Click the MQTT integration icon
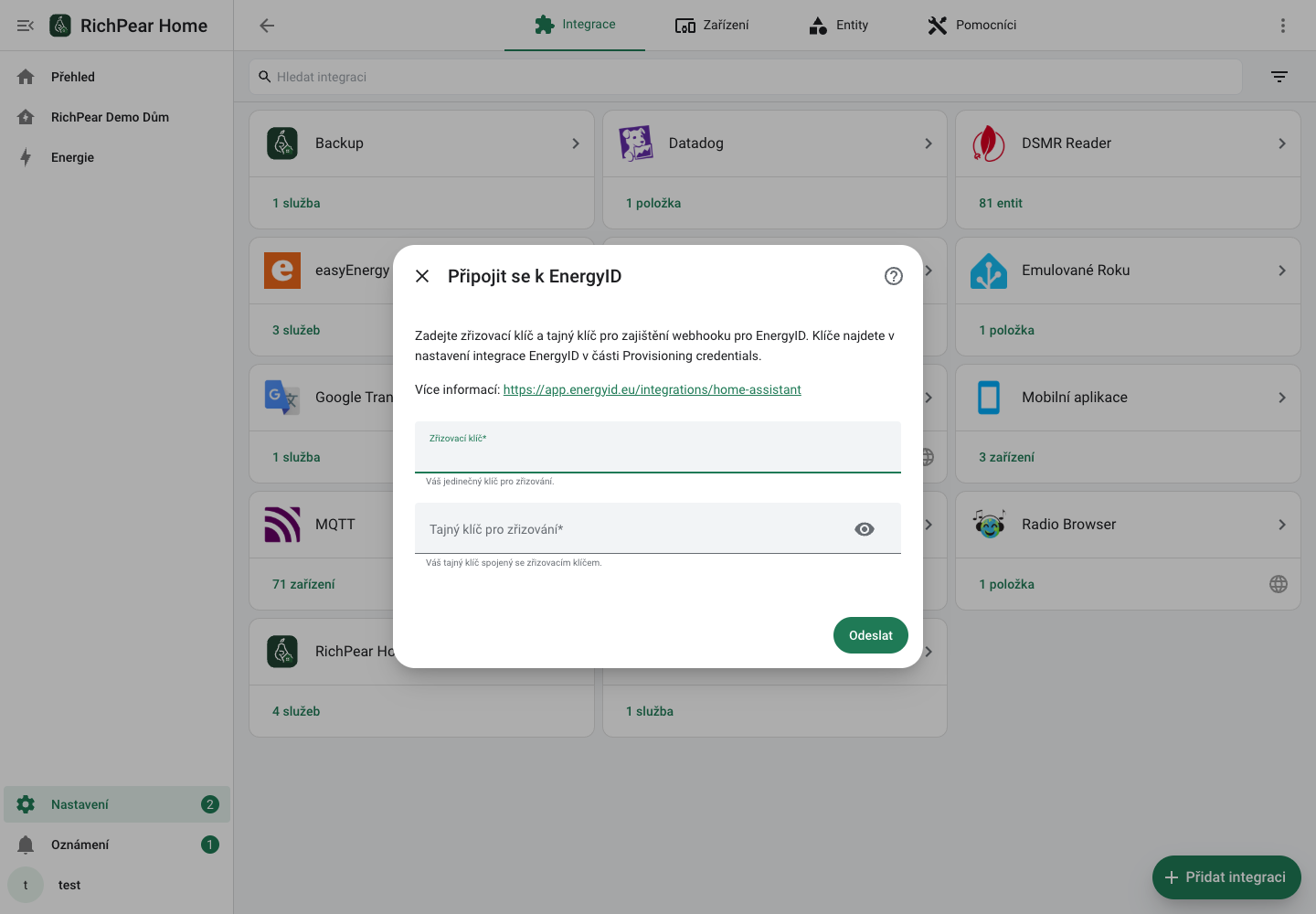The height and width of the screenshot is (914, 1316). click(282, 525)
